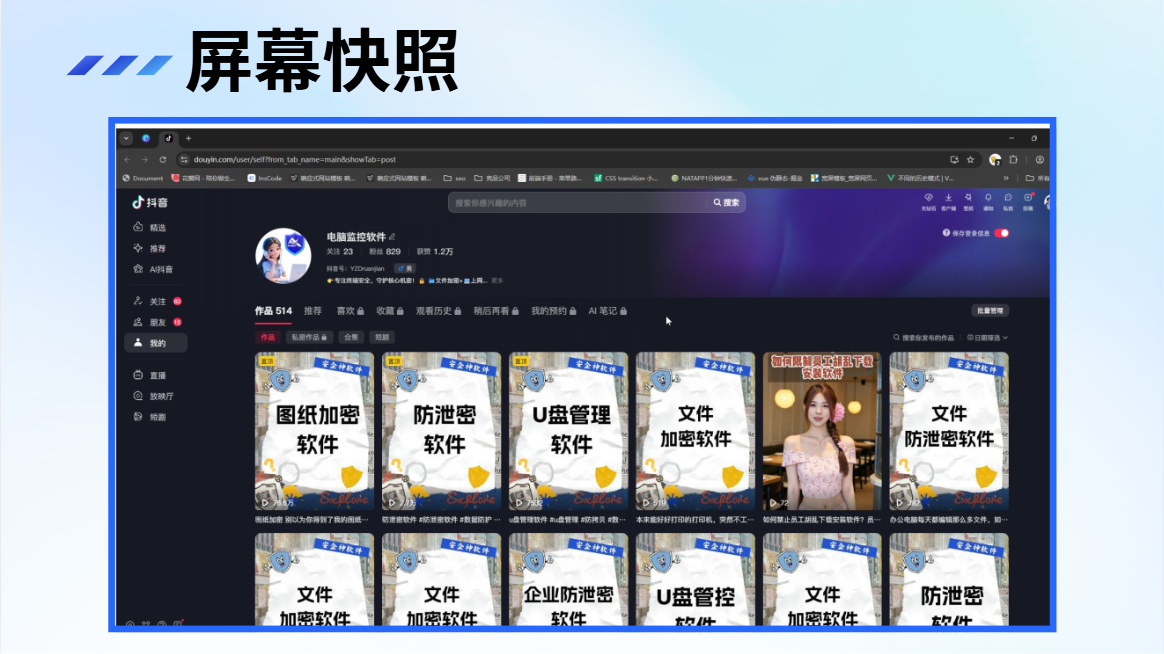Switch to the 作品 514 tab
The height and width of the screenshot is (654, 1164).
pyautogui.click(x=273, y=311)
